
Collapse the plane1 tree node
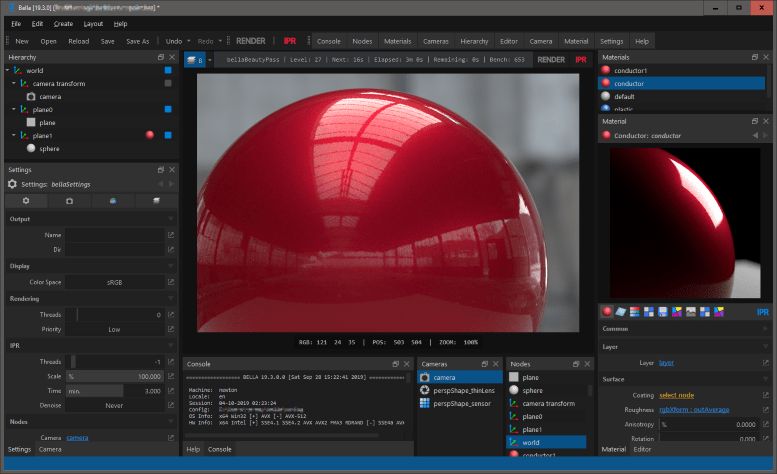[14, 134]
